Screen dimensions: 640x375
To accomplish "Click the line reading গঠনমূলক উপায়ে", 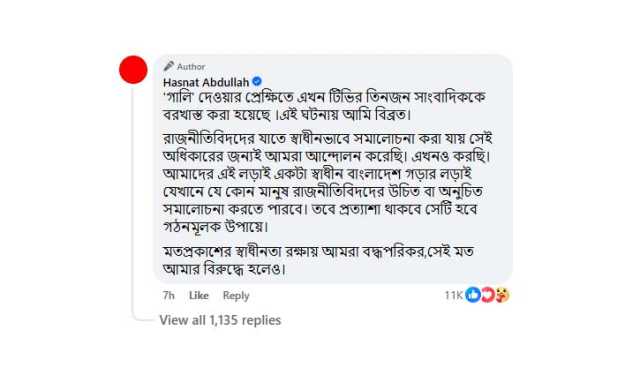I will [x=216, y=226].
